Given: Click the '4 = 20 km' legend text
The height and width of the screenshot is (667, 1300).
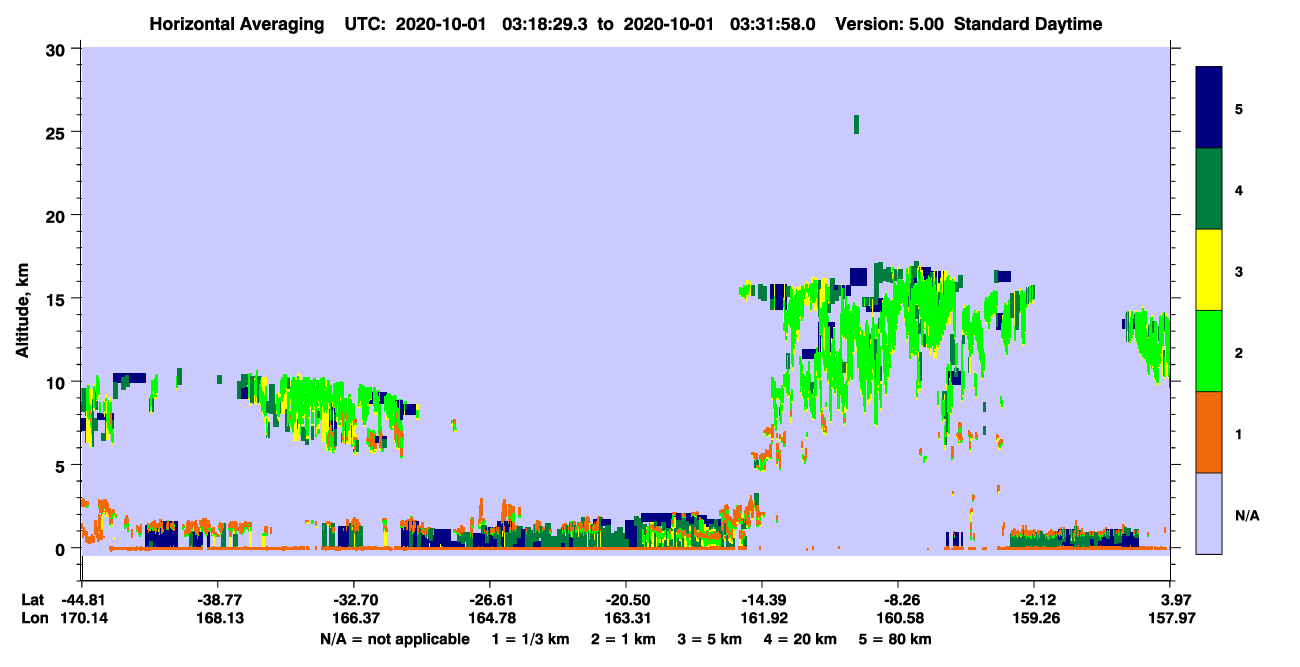Looking at the screenshot, I should pos(802,639).
